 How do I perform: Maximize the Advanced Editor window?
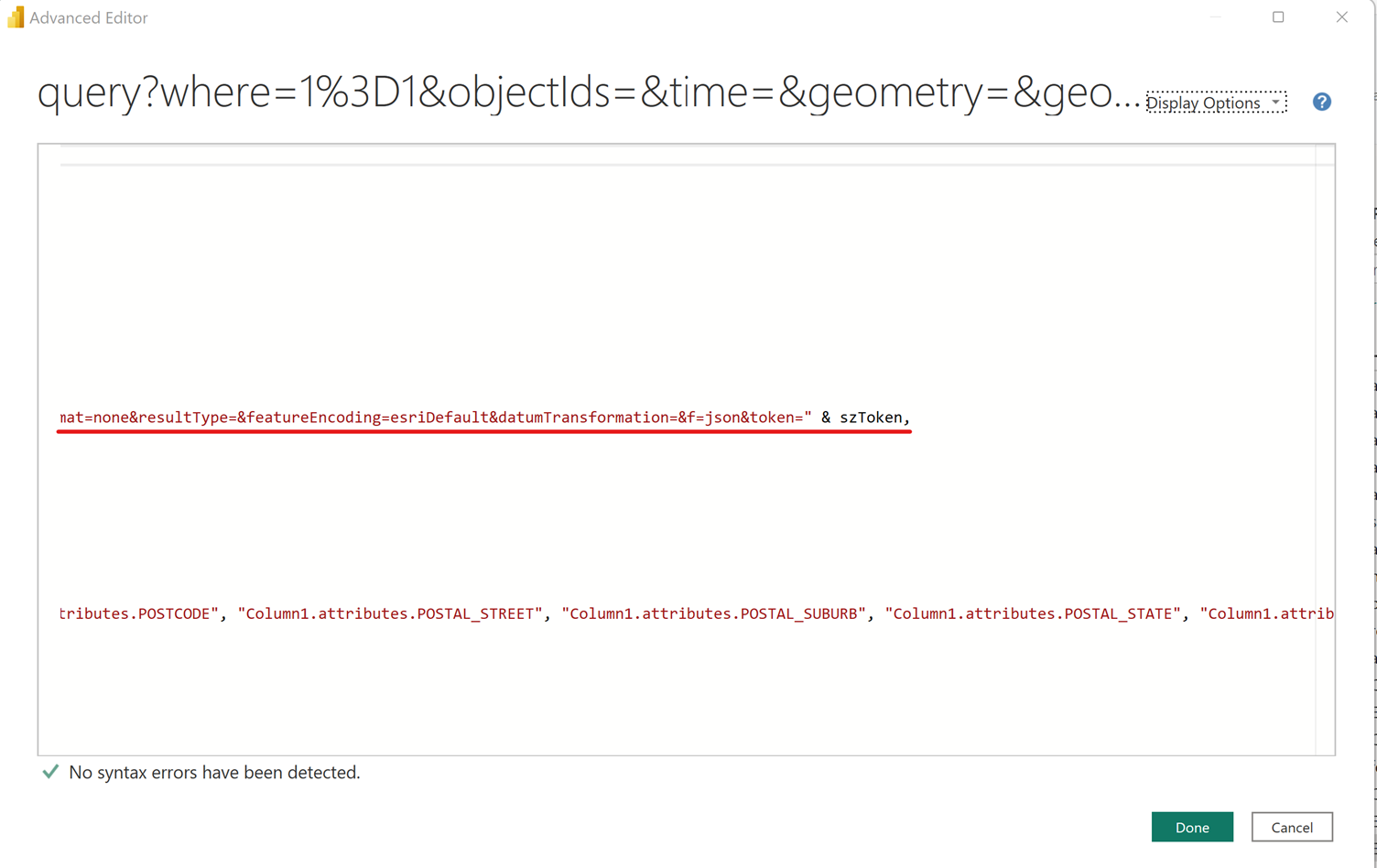(1278, 16)
